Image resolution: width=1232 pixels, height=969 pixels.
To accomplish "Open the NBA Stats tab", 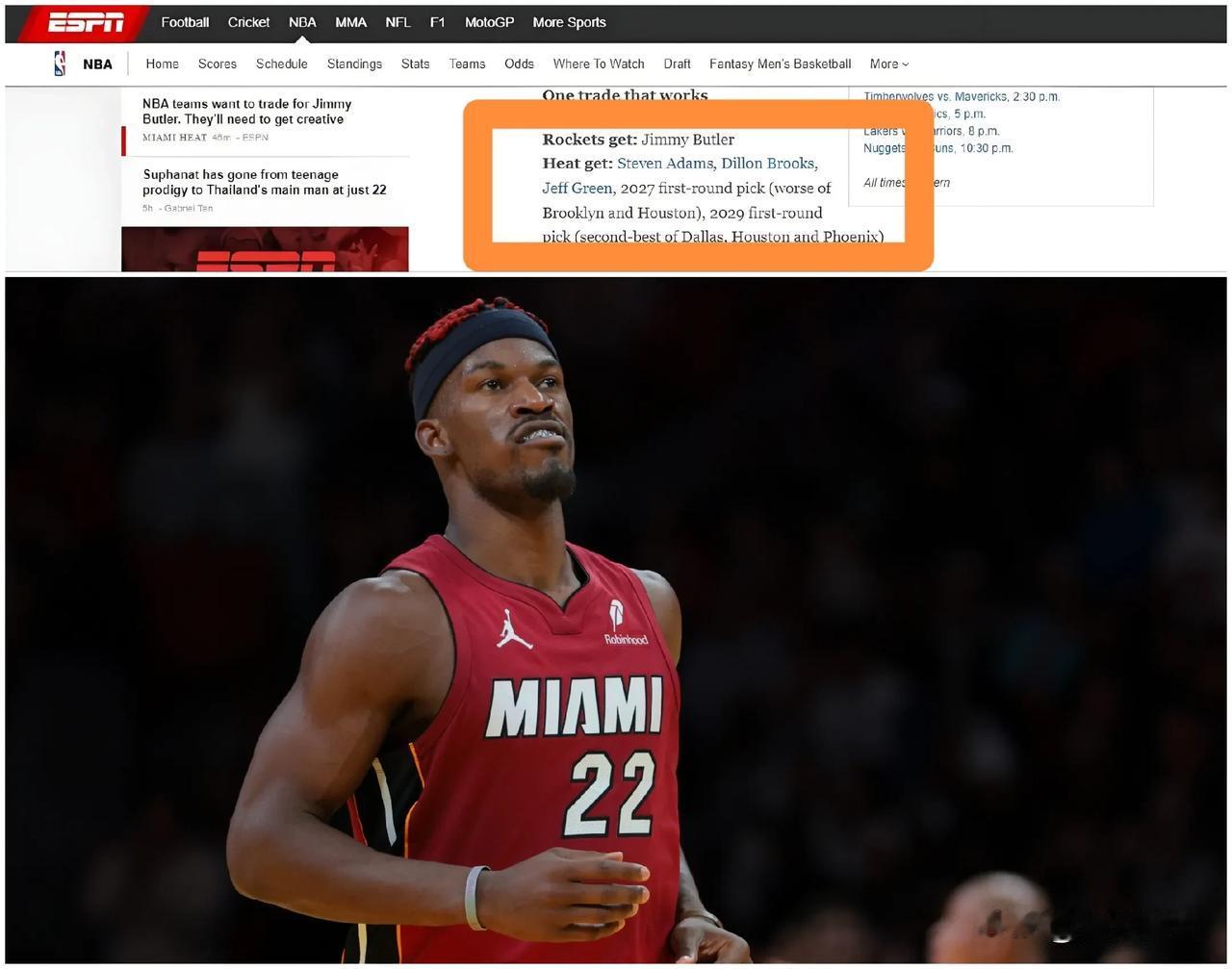I will [x=415, y=64].
